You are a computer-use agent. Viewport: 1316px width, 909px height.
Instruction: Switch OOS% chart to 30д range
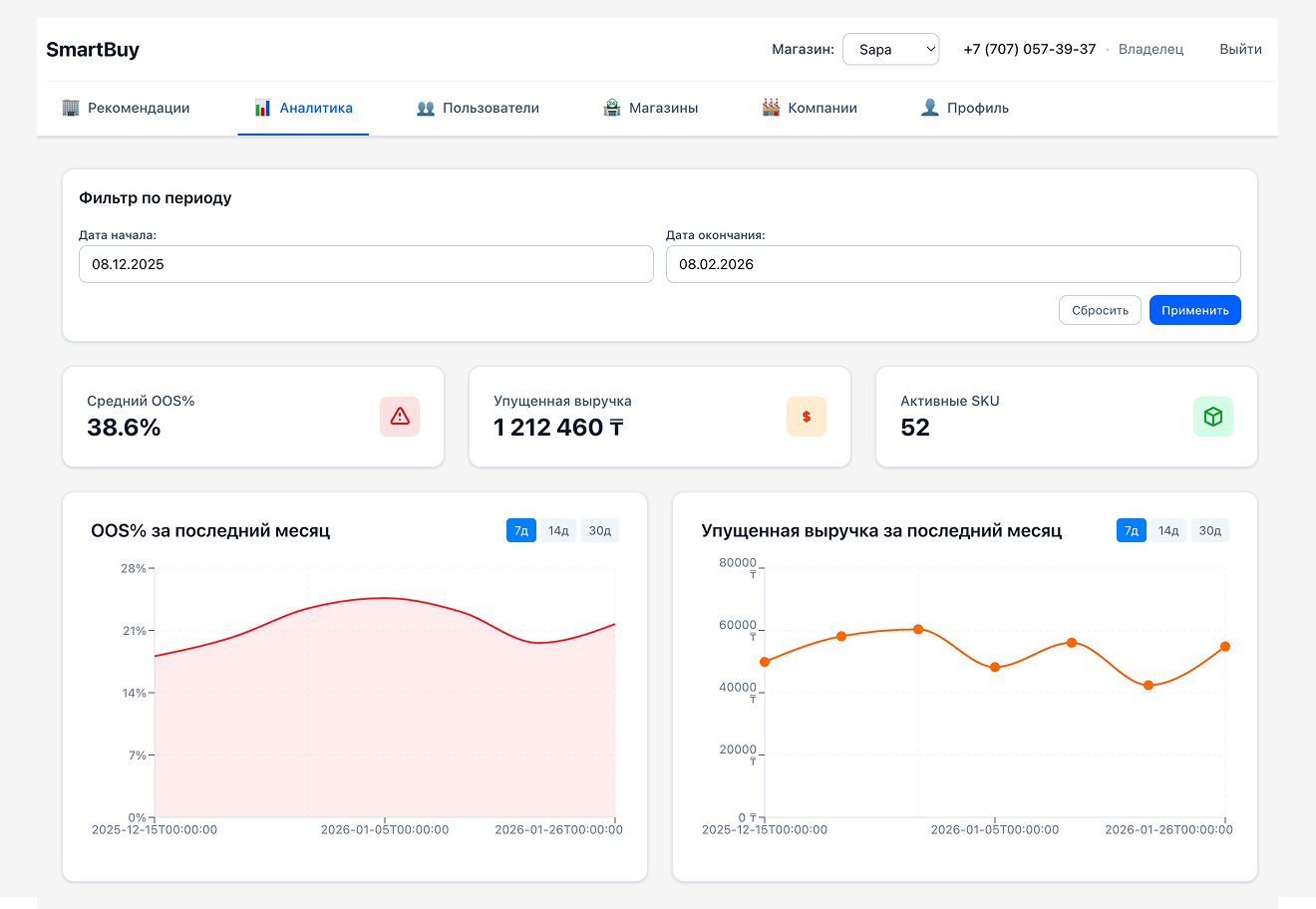(x=600, y=530)
